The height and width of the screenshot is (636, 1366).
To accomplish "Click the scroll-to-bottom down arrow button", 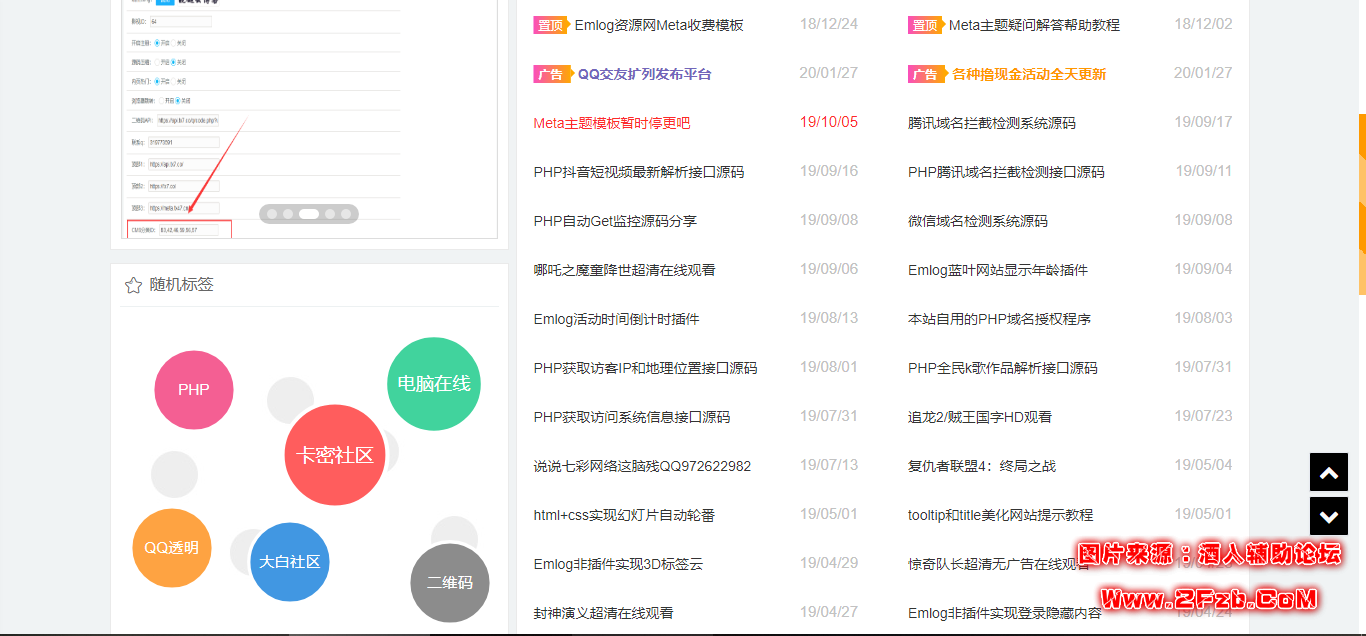I will 1328,516.
